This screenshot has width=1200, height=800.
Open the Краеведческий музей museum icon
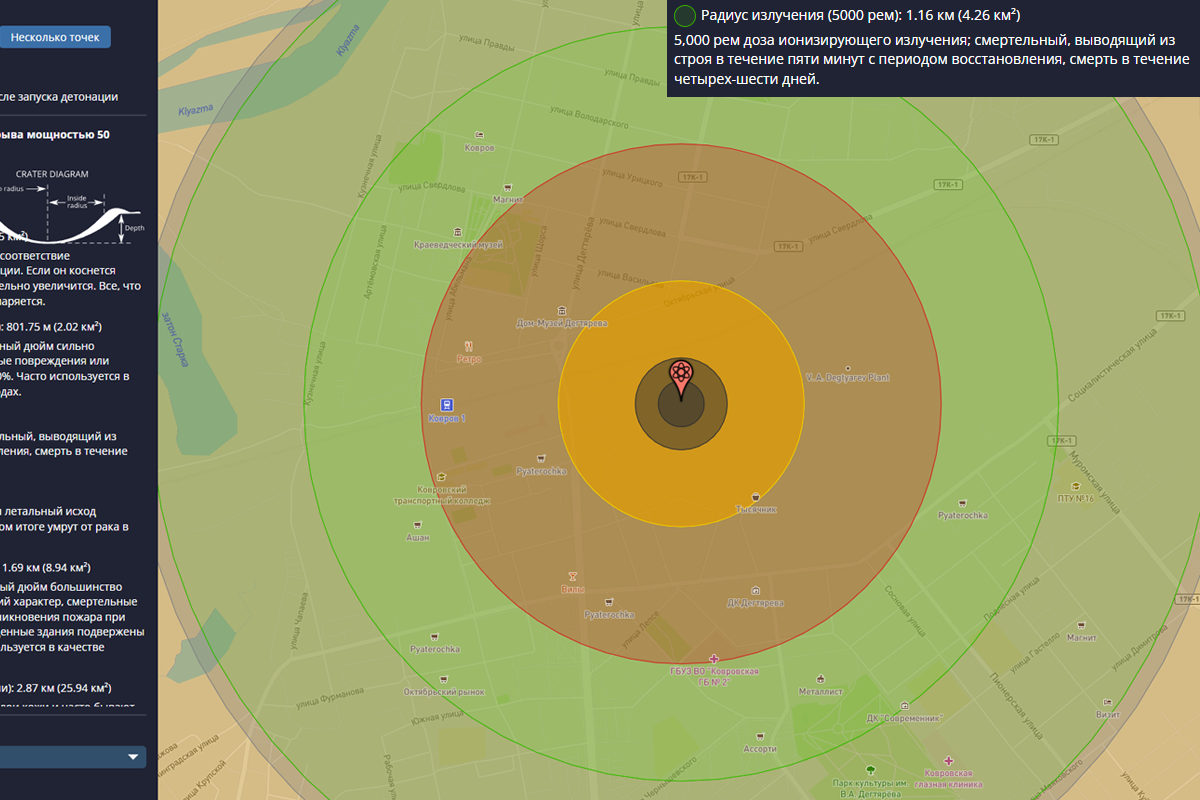coord(458,231)
